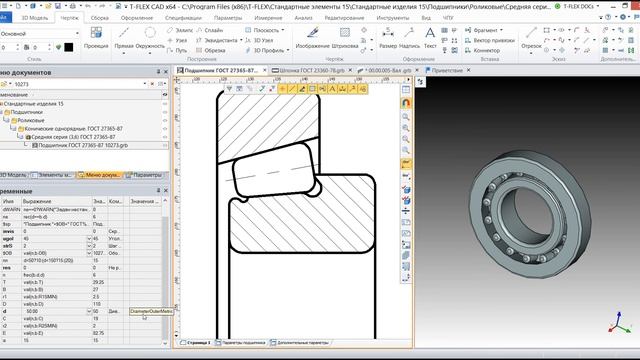Image resolution: width=640 pixels, height=360 pixels.
Task: Switch to the Сборка ribbon tab
Action: coord(100,18)
